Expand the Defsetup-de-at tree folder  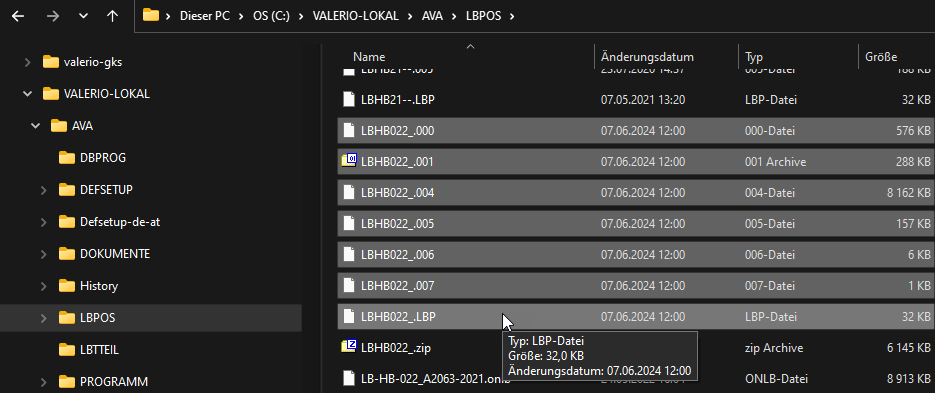(44, 222)
